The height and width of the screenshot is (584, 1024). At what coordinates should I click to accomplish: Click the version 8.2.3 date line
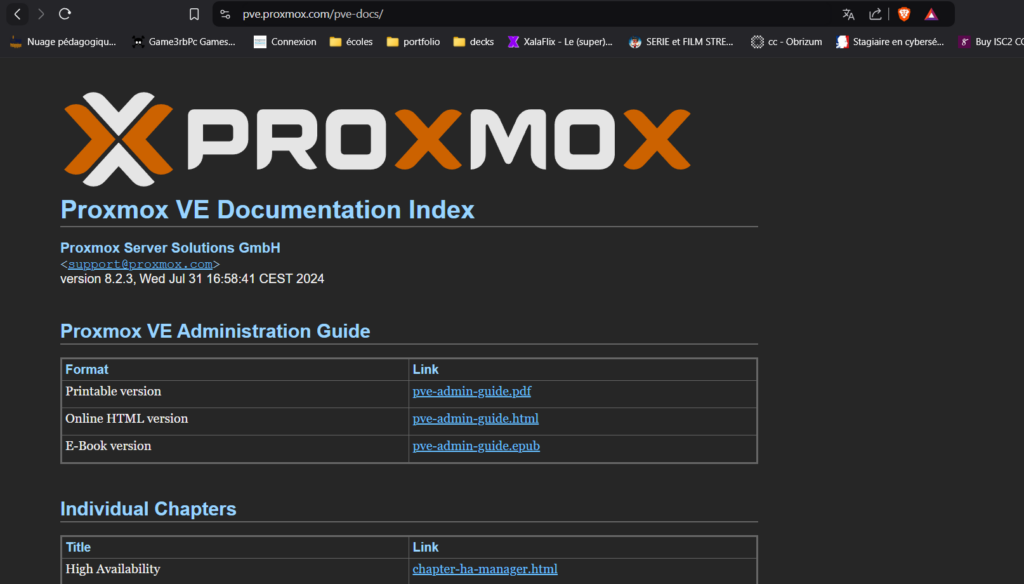tap(192, 279)
